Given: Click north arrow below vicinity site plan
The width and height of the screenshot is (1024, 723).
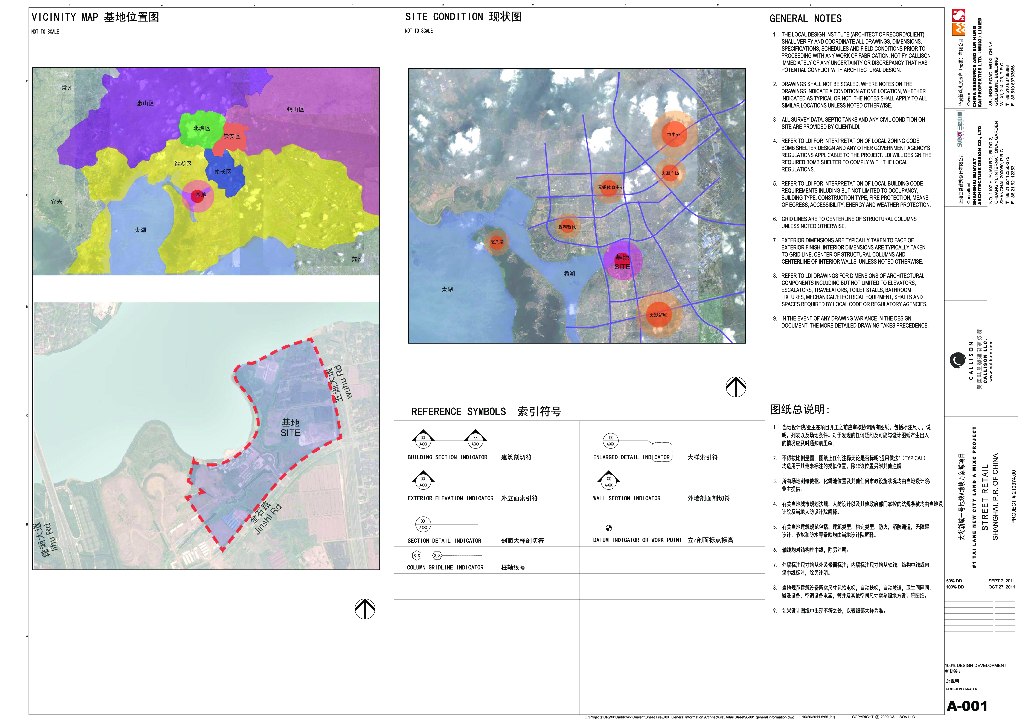Looking at the screenshot, I should [x=365, y=608].
